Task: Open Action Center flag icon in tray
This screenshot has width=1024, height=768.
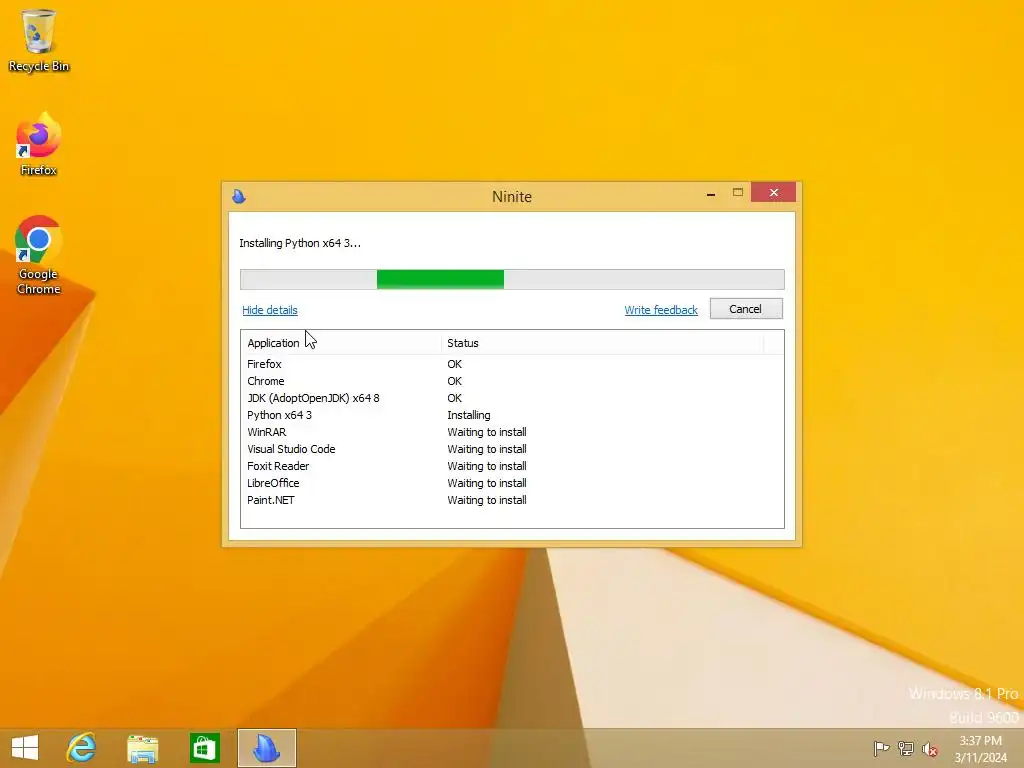Action: pyautogui.click(x=881, y=748)
